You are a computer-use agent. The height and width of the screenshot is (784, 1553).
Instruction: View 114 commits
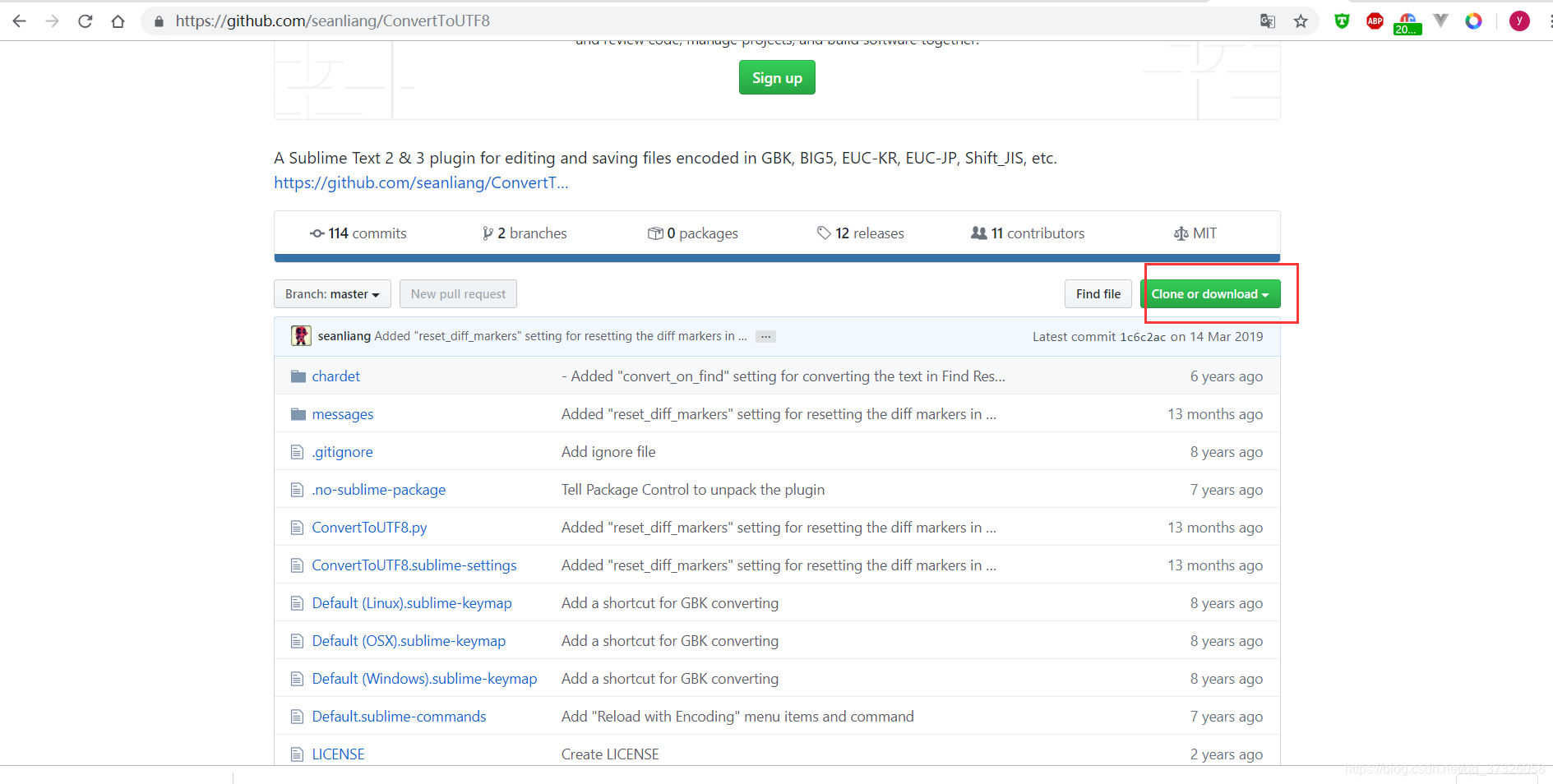click(358, 233)
